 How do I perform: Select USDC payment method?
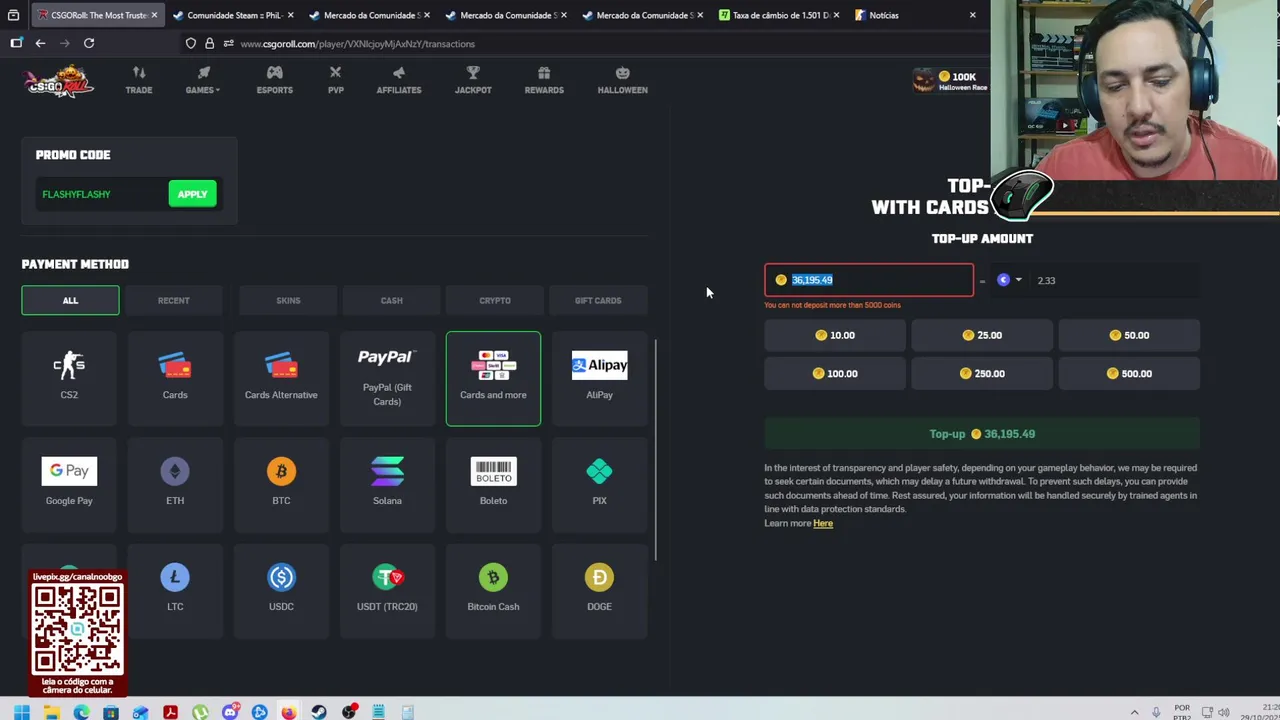point(281,590)
